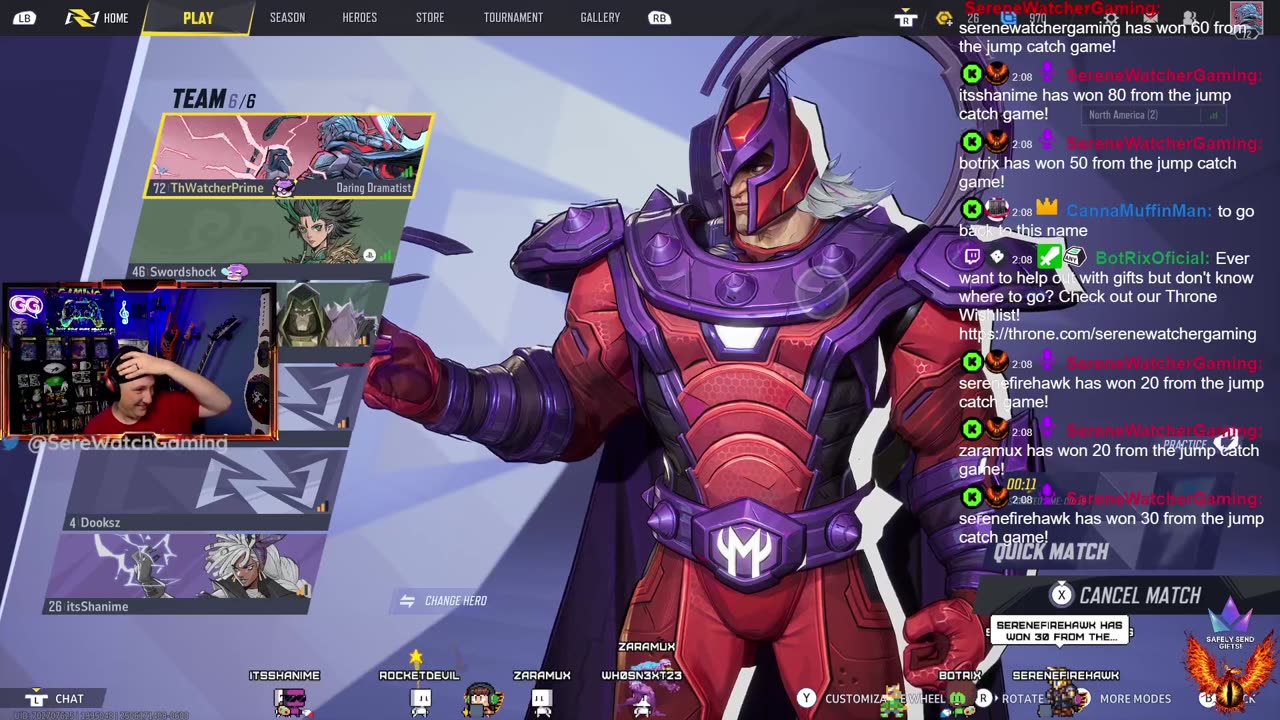
Task: Click the zaramux has won 20 chat message
Action: [1109, 460]
